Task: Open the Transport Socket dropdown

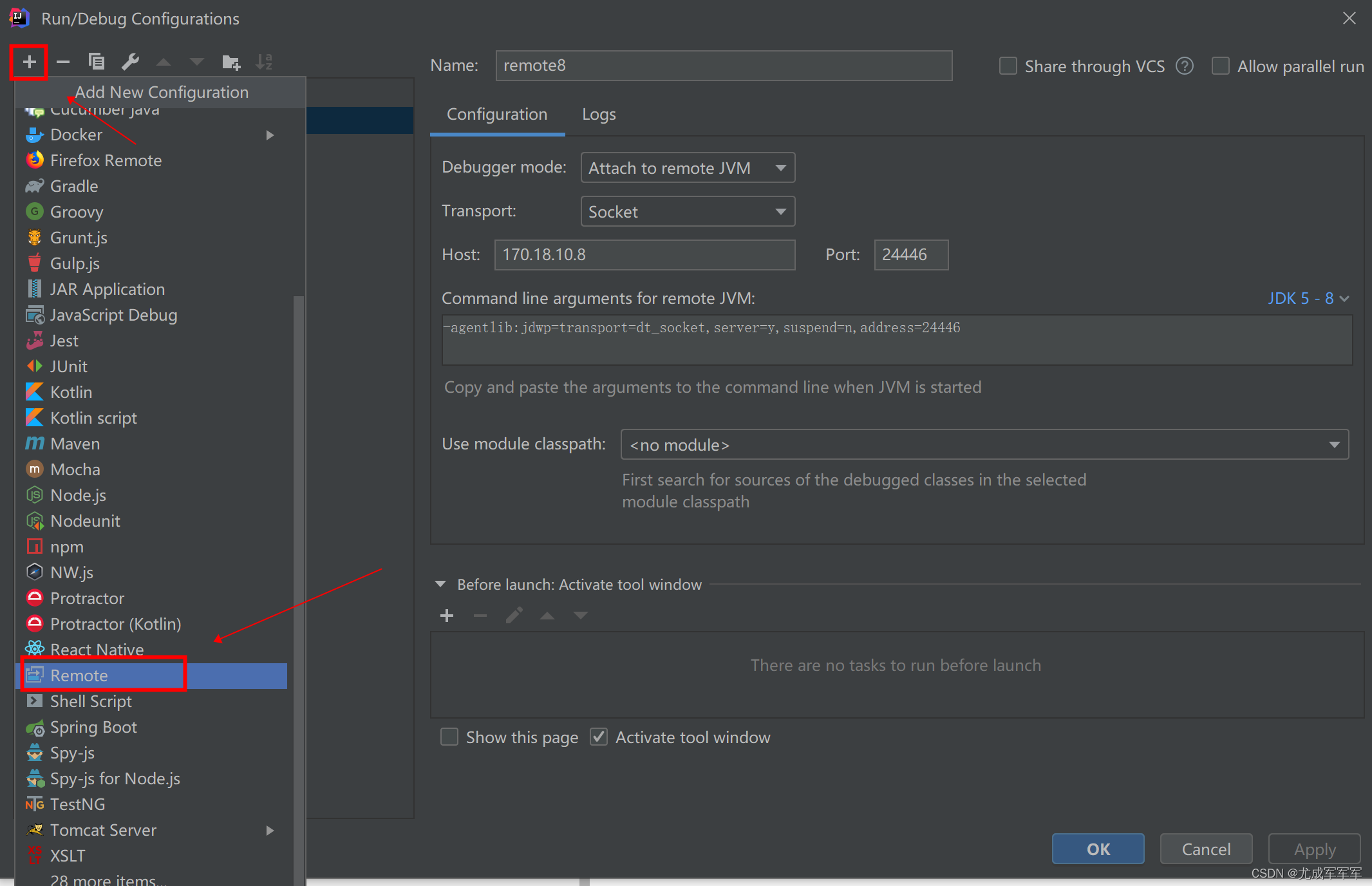Action: pos(688,211)
